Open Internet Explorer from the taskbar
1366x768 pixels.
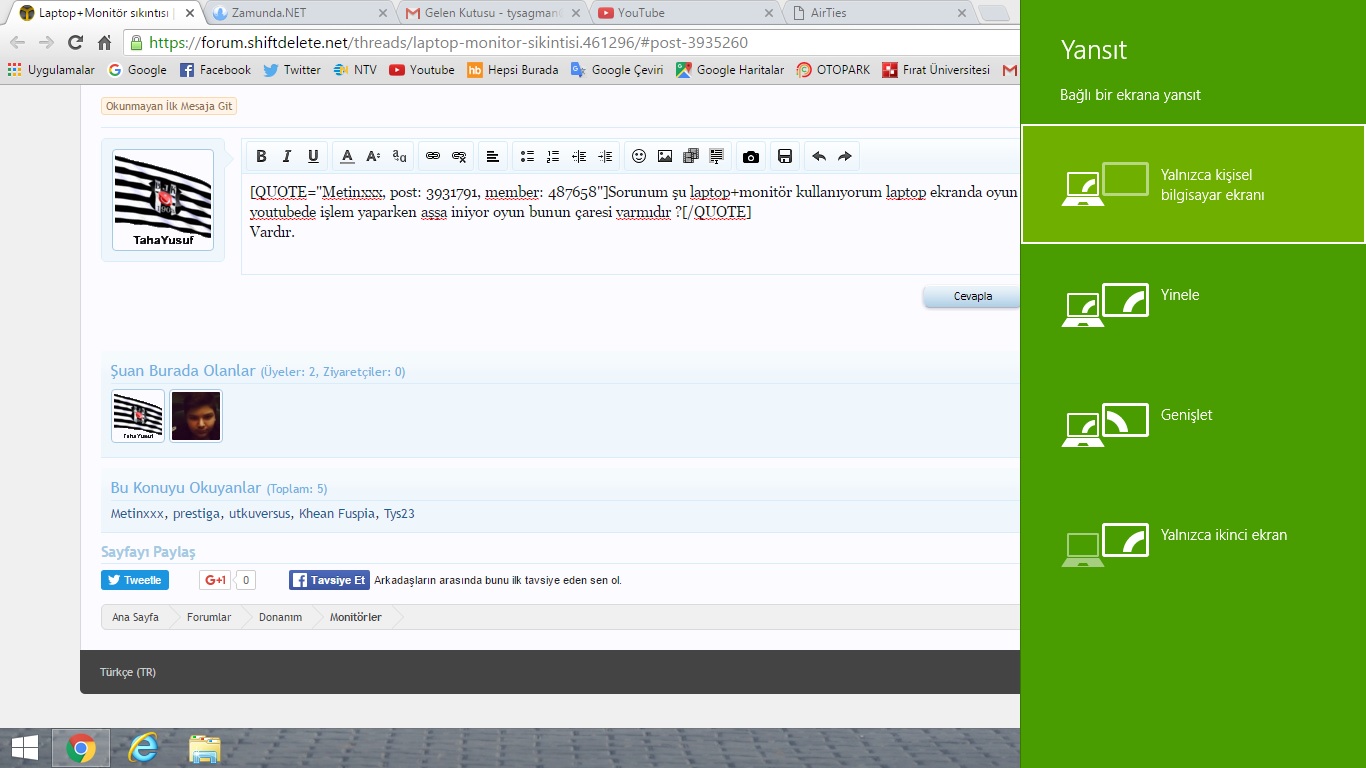[143, 748]
